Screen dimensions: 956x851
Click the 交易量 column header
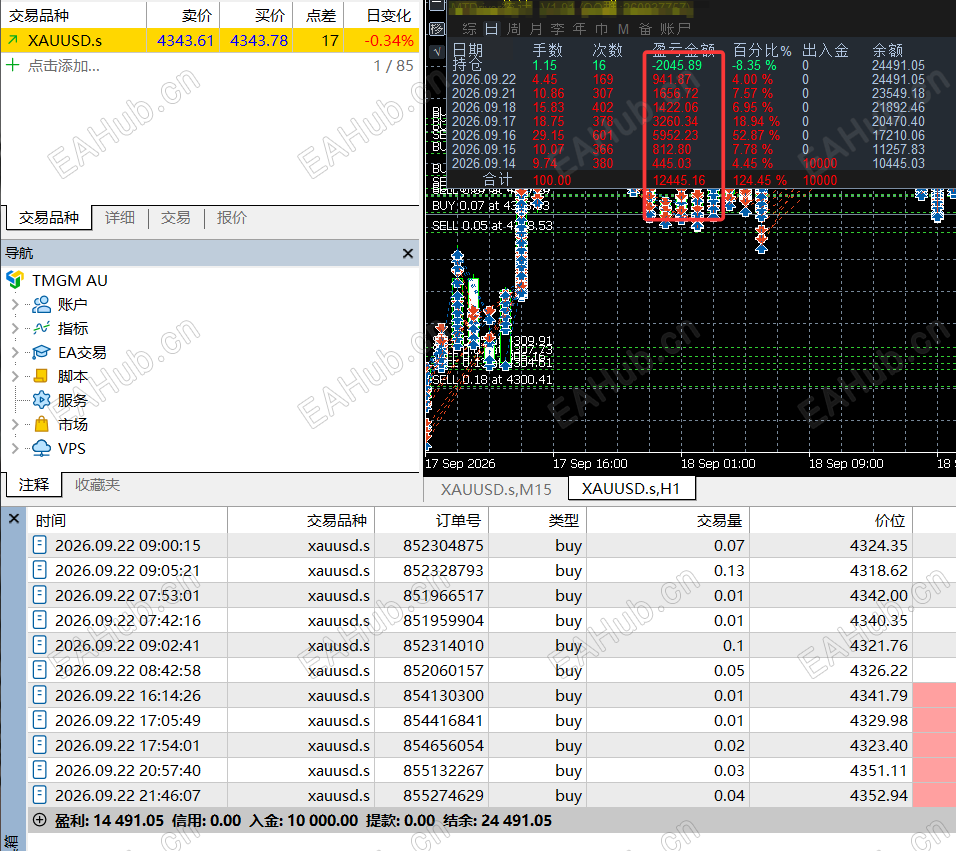click(x=668, y=521)
